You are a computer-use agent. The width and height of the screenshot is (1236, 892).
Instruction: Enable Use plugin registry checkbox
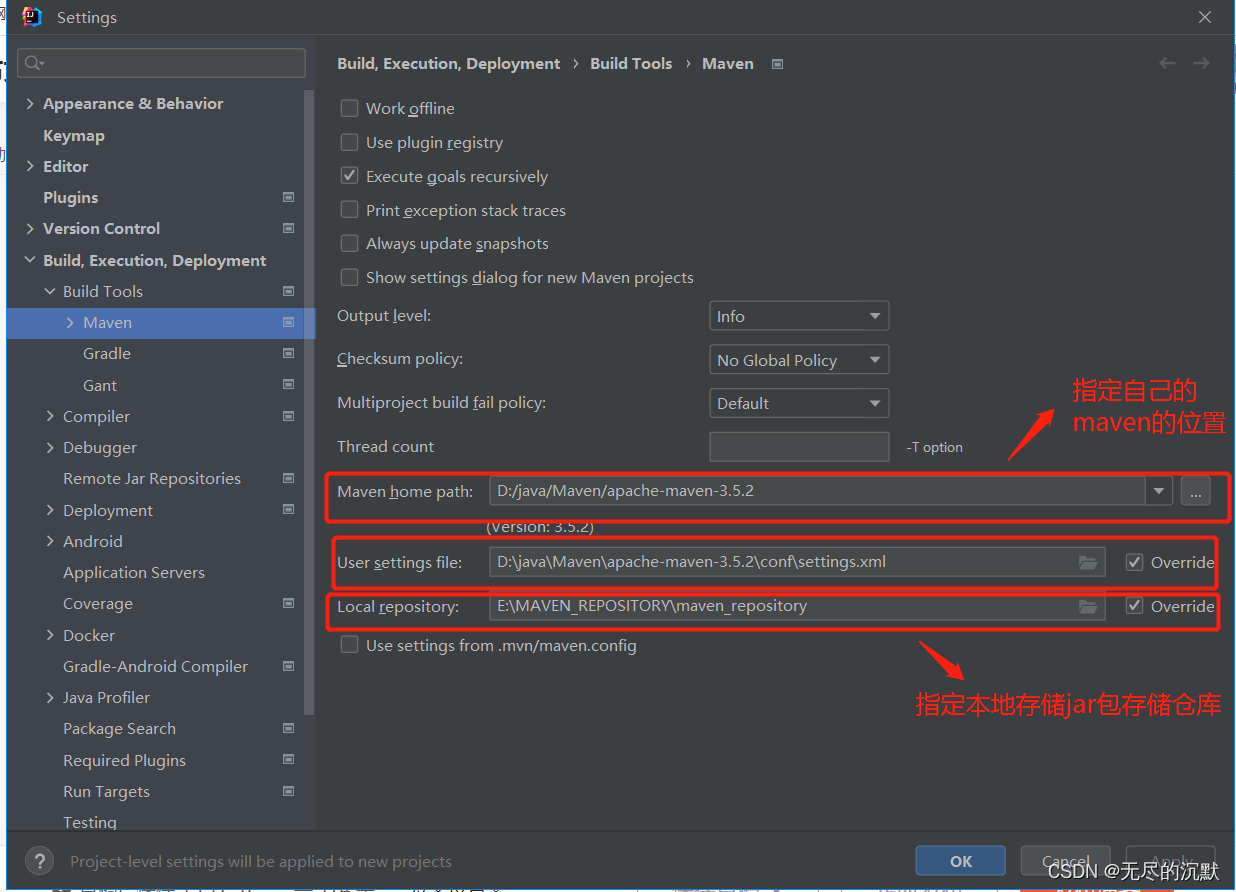pos(349,142)
